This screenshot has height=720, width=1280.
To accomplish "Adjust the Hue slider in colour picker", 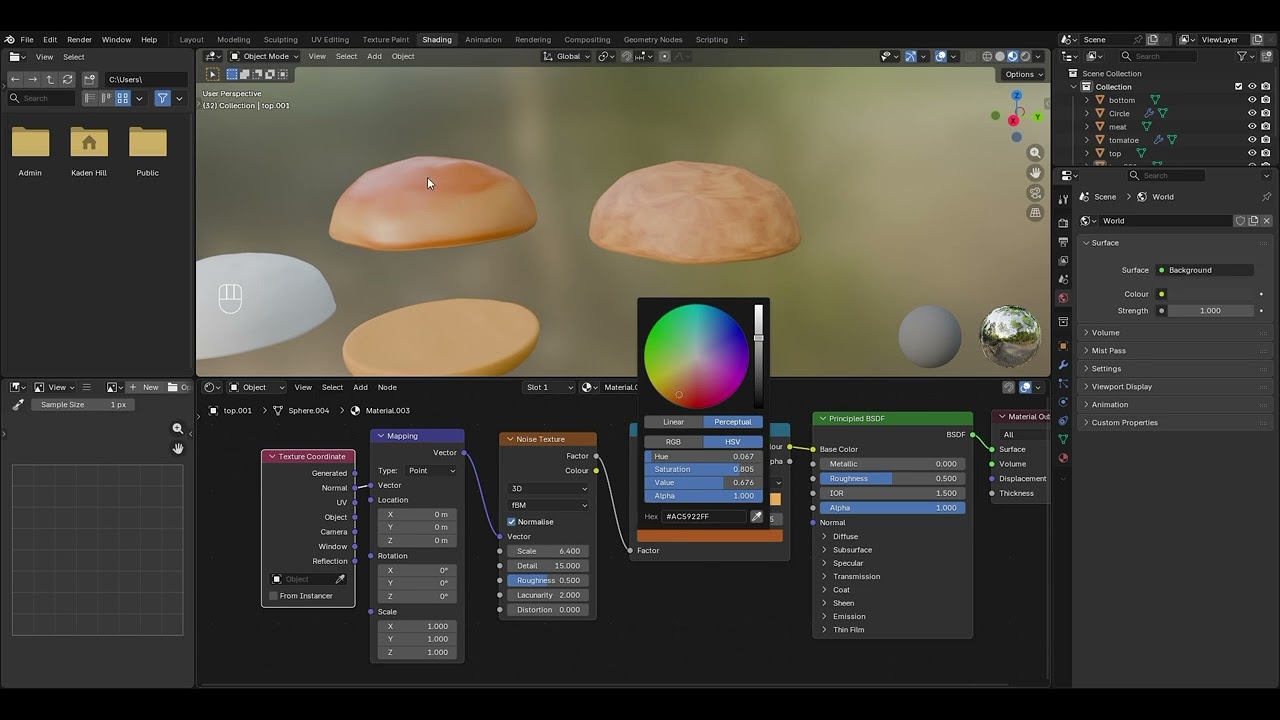I will coord(704,457).
